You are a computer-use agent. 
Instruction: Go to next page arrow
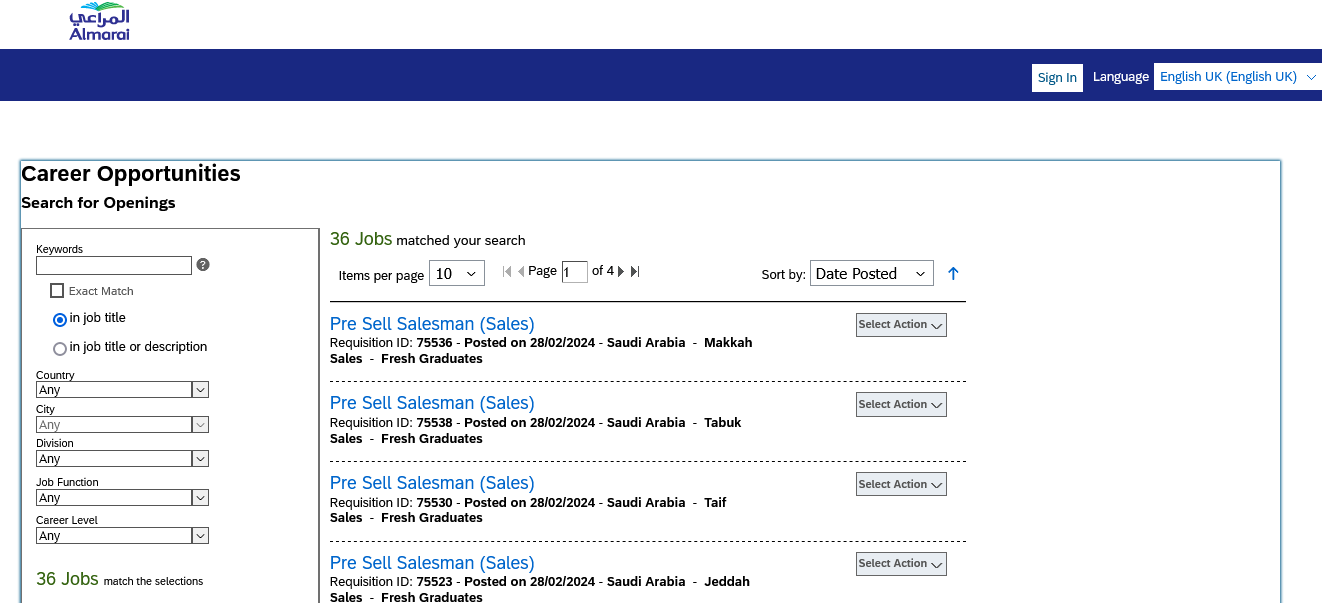[621, 271]
